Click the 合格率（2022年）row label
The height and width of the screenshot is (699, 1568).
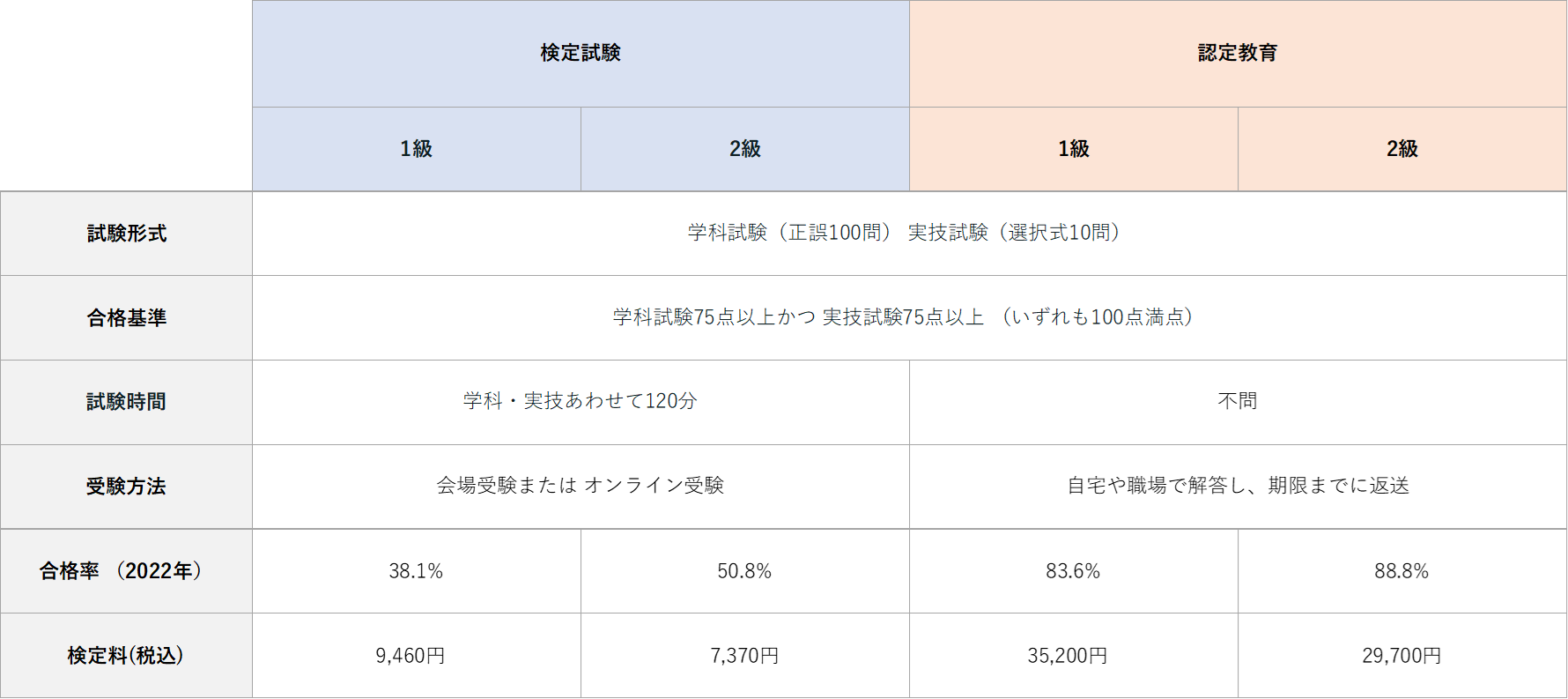click(x=126, y=571)
